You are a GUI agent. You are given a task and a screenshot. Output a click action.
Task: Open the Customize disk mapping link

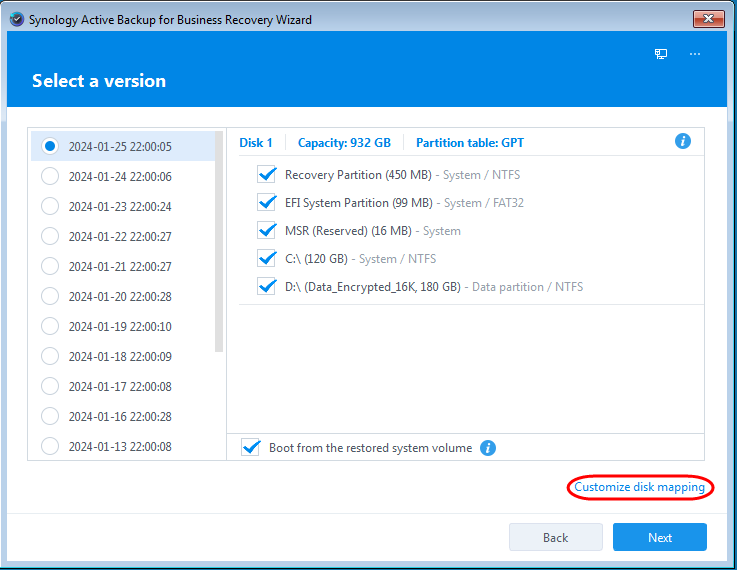pos(640,487)
